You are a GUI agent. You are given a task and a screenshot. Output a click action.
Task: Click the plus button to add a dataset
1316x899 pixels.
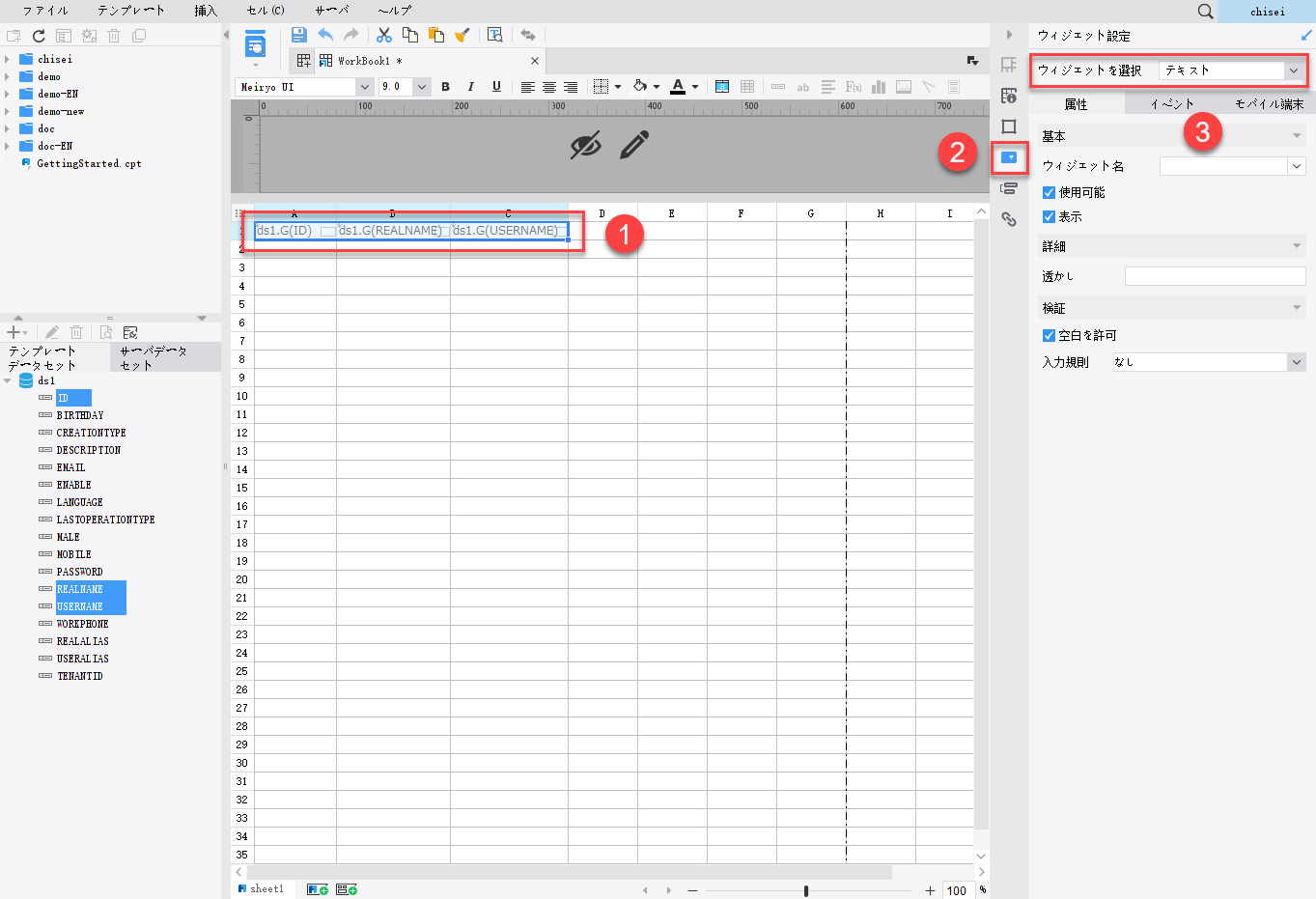coord(15,331)
